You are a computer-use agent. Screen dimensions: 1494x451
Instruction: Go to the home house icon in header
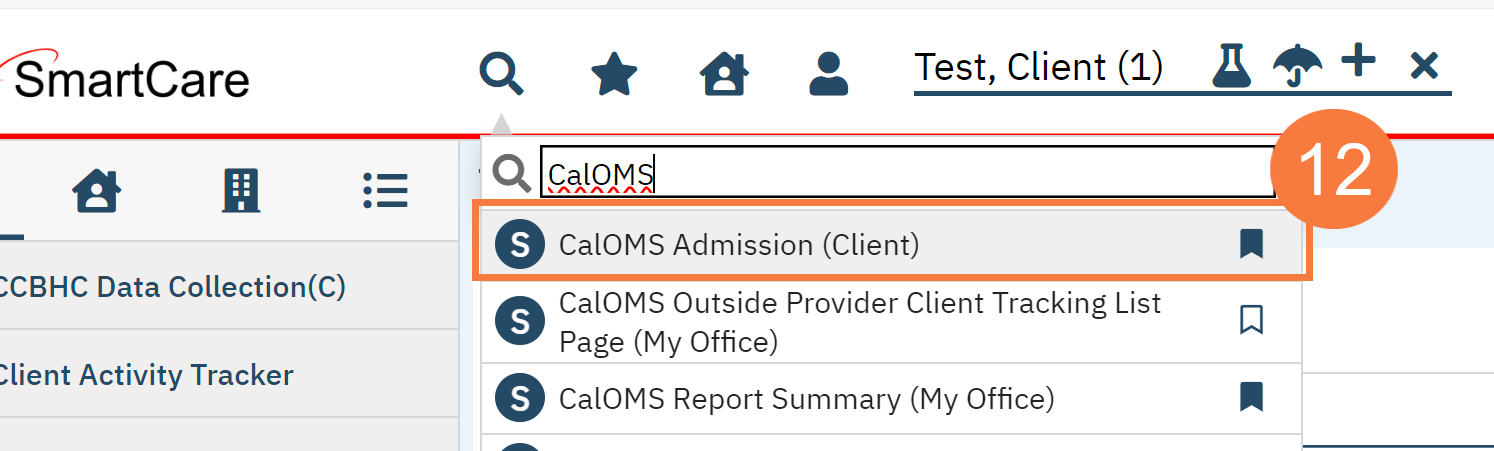tap(724, 73)
